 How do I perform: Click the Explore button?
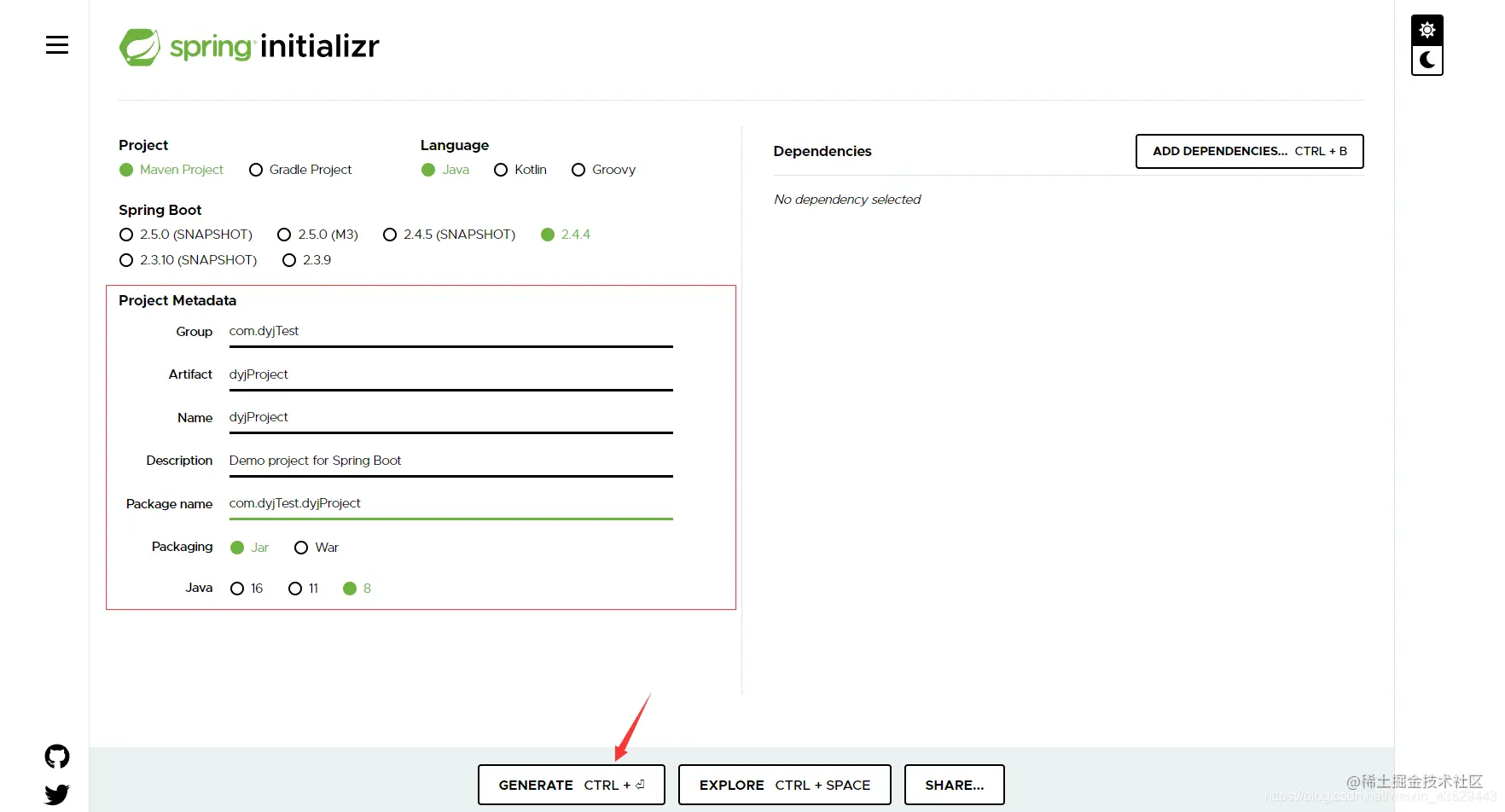pos(785,785)
